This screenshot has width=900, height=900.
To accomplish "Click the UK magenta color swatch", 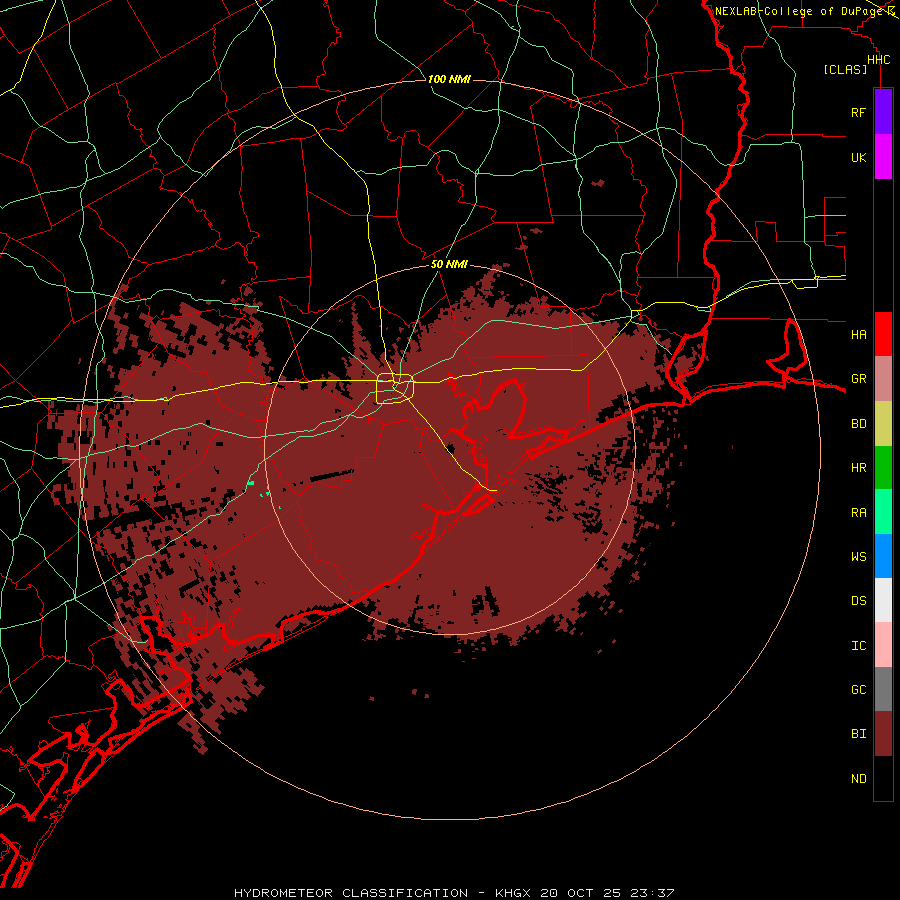I will click(x=883, y=157).
